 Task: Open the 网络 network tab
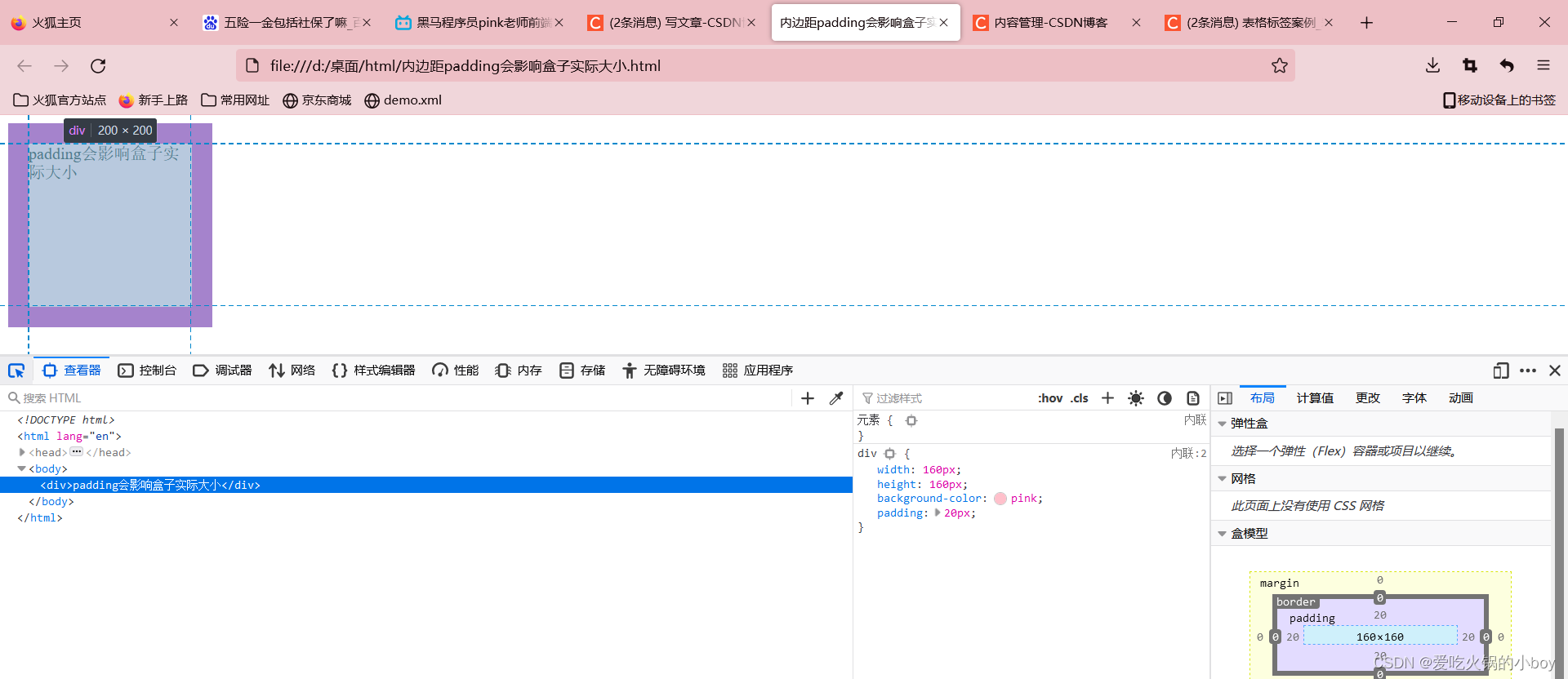pos(292,371)
